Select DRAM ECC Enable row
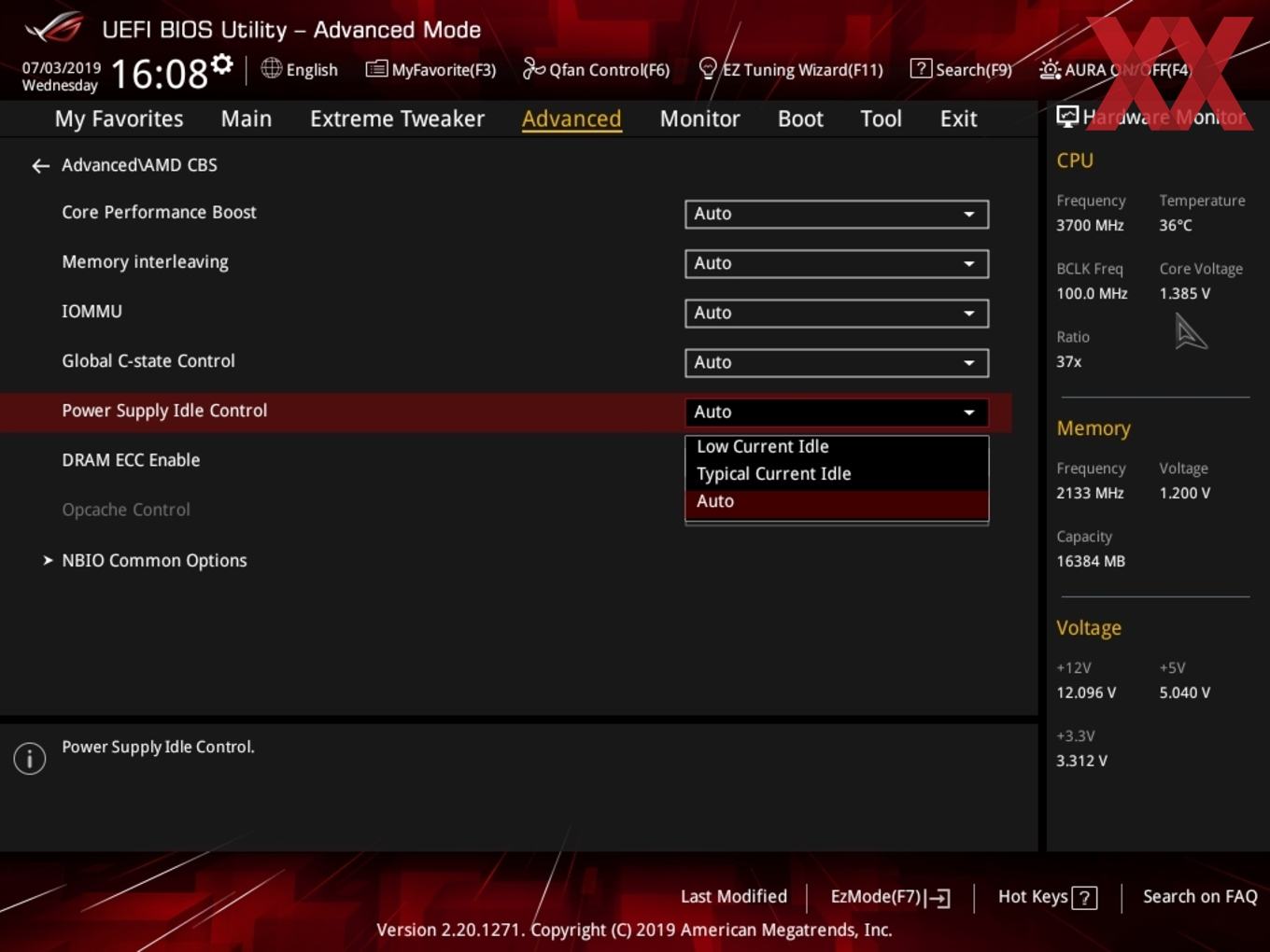 (x=131, y=460)
